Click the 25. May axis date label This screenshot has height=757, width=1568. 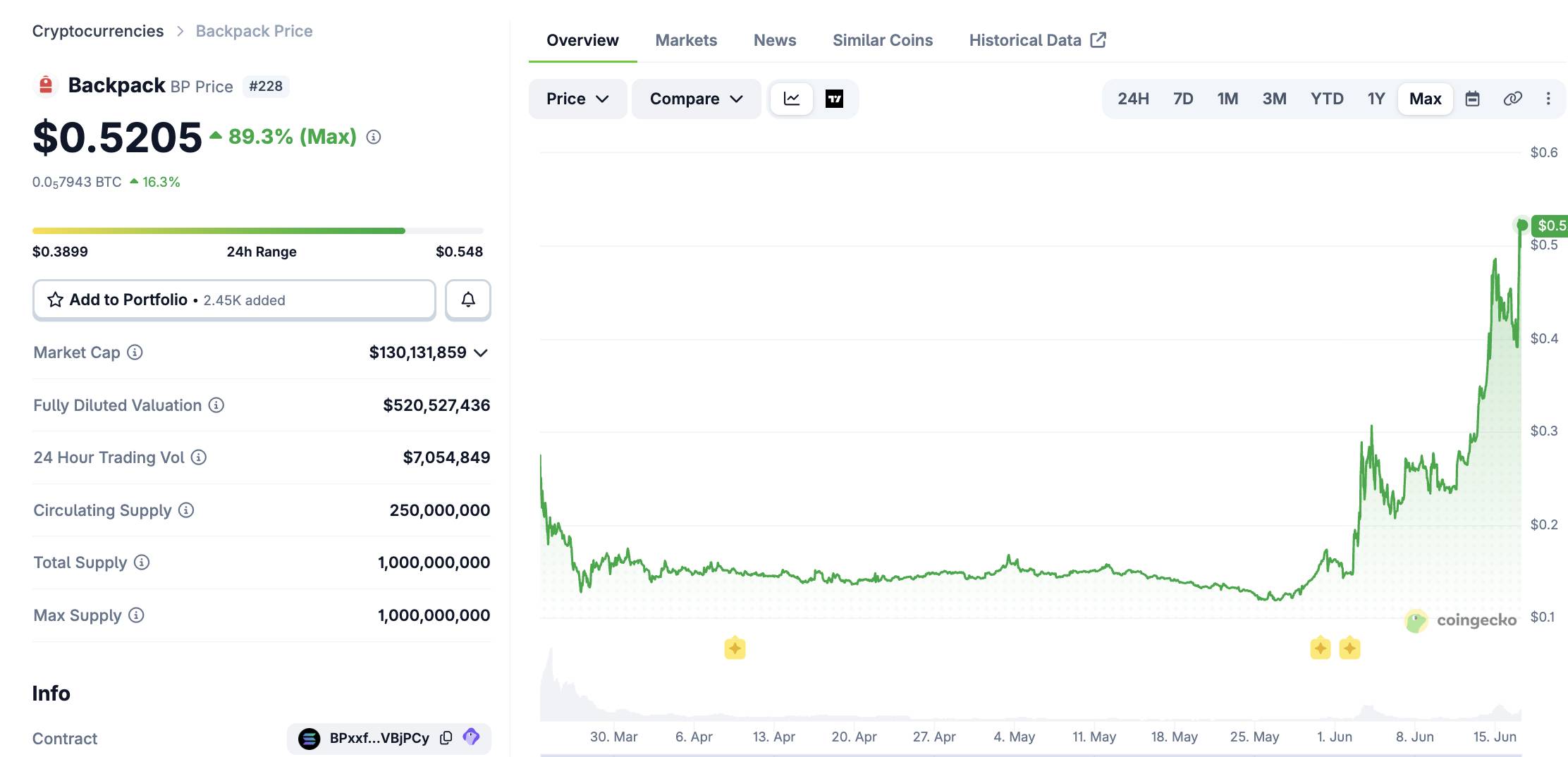point(1254,737)
